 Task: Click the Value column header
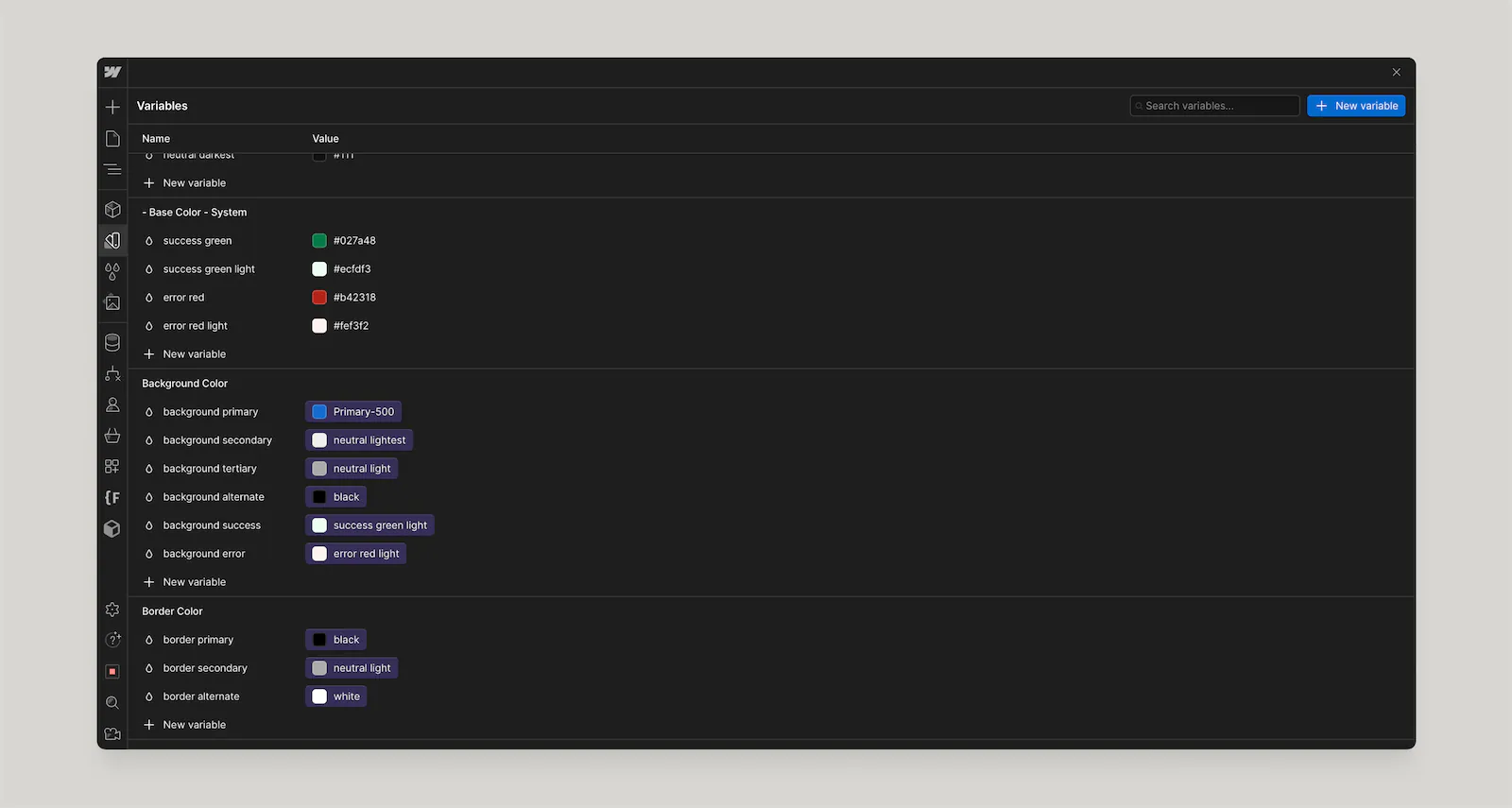[325, 139]
